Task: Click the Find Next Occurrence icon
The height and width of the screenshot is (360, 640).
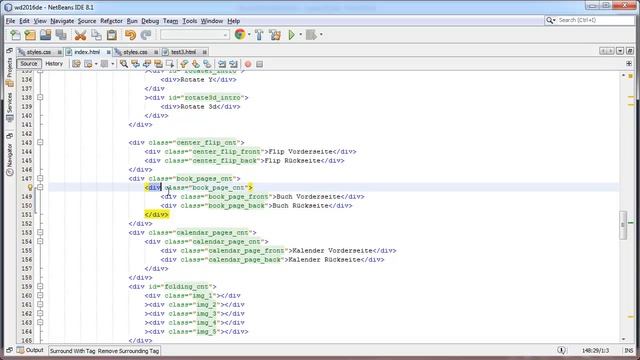Action: pos(147,64)
